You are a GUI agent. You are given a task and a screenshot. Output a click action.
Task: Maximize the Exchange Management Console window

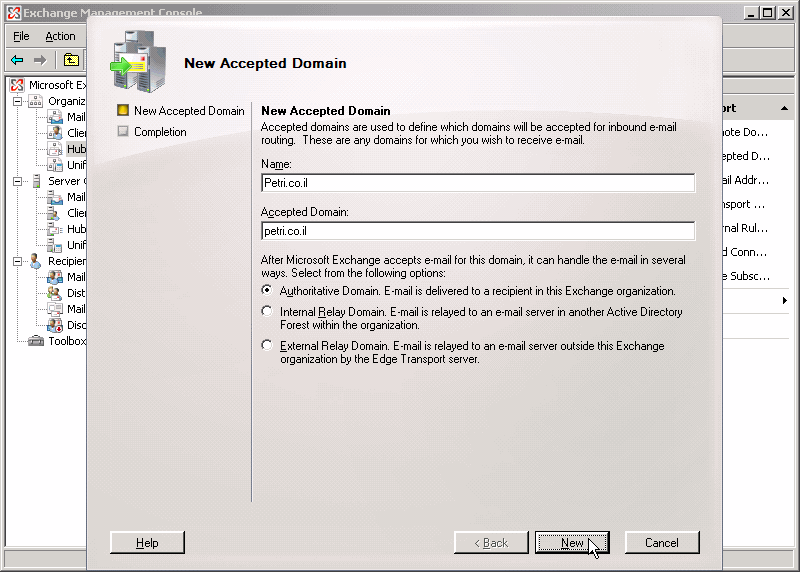767,13
